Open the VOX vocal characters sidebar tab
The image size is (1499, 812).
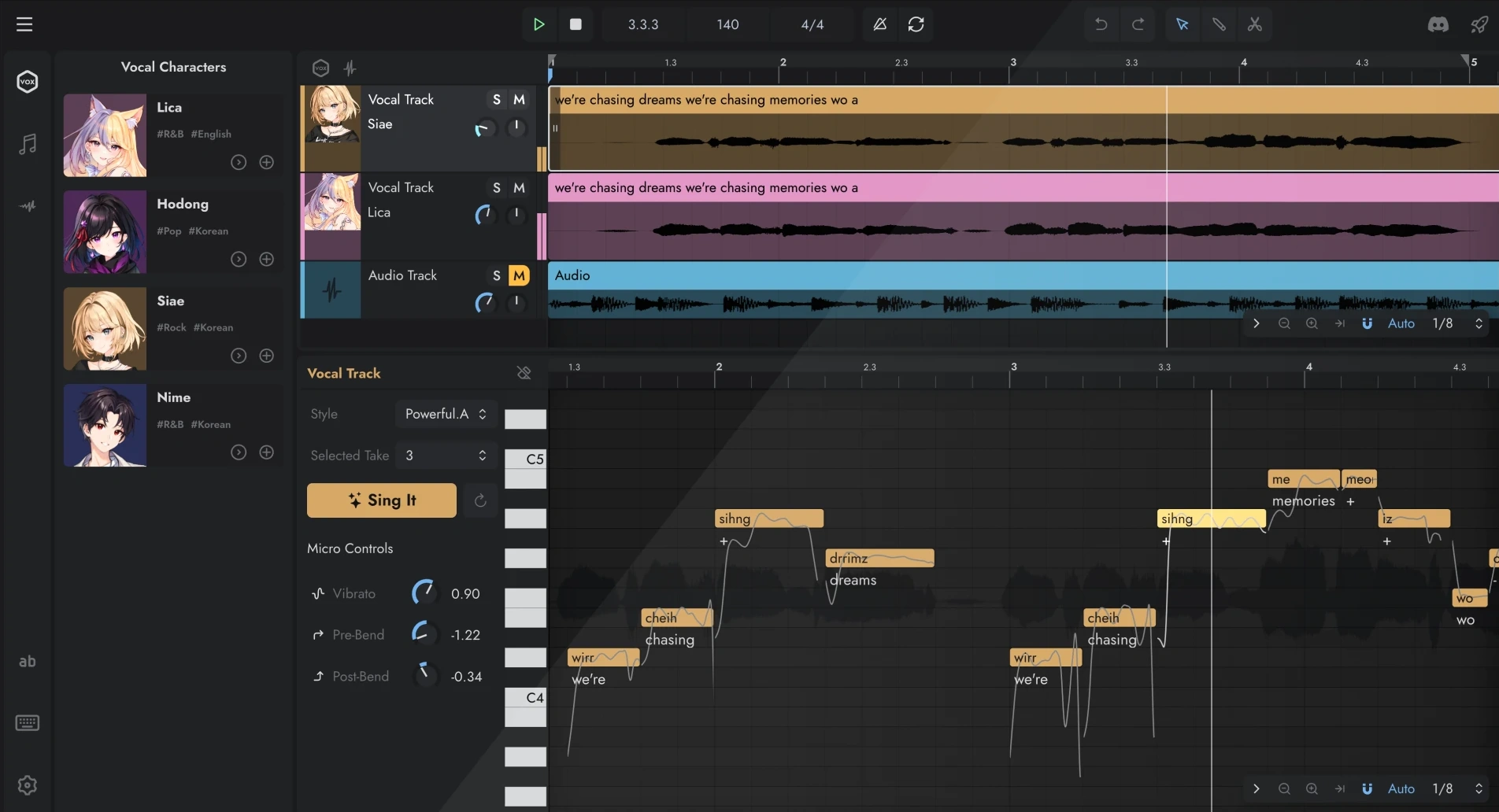coord(28,81)
